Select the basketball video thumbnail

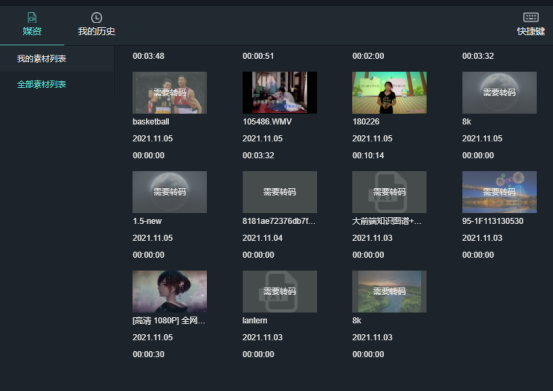click(x=170, y=93)
